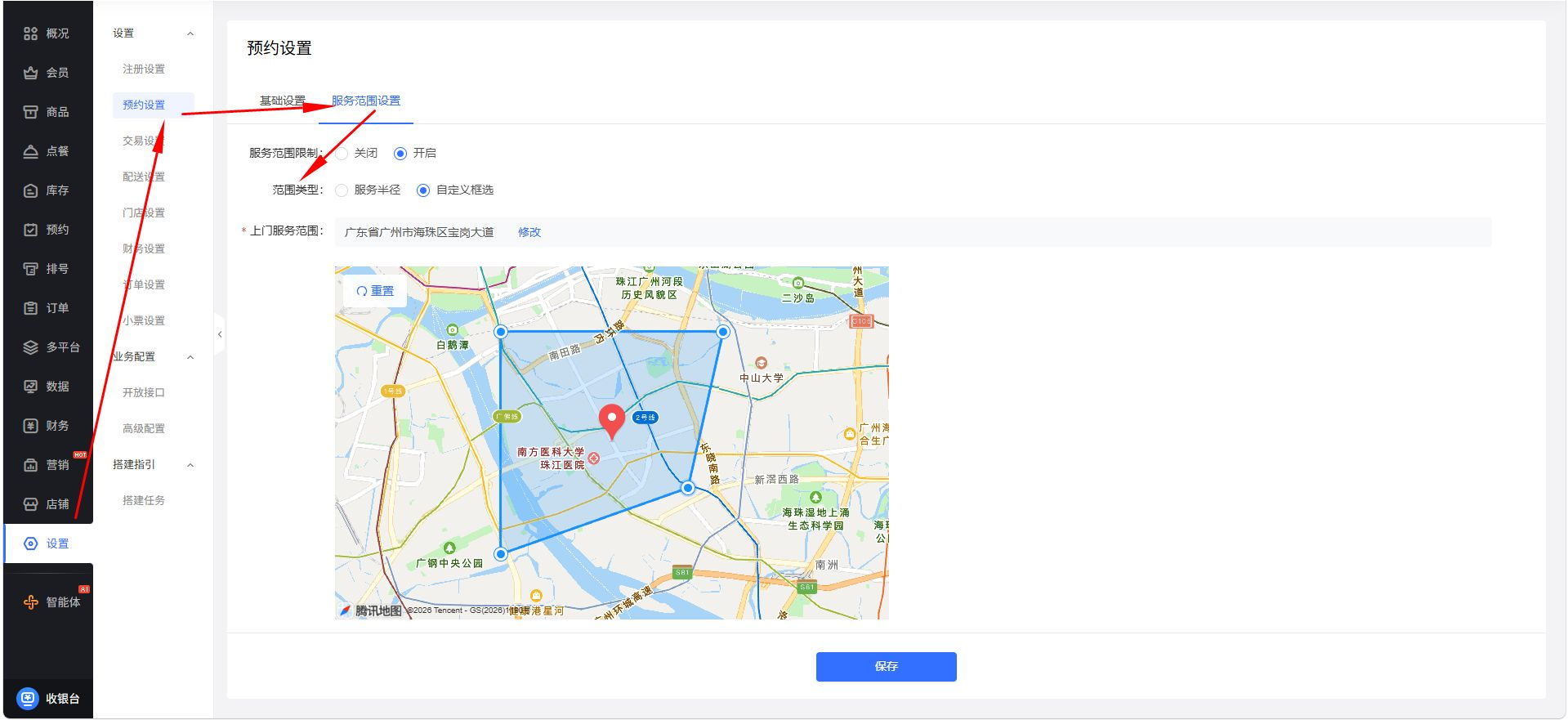Image resolution: width=1568 pixels, height=720 pixels.
Task: Click the 重置 button on the map
Action: (x=375, y=291)
